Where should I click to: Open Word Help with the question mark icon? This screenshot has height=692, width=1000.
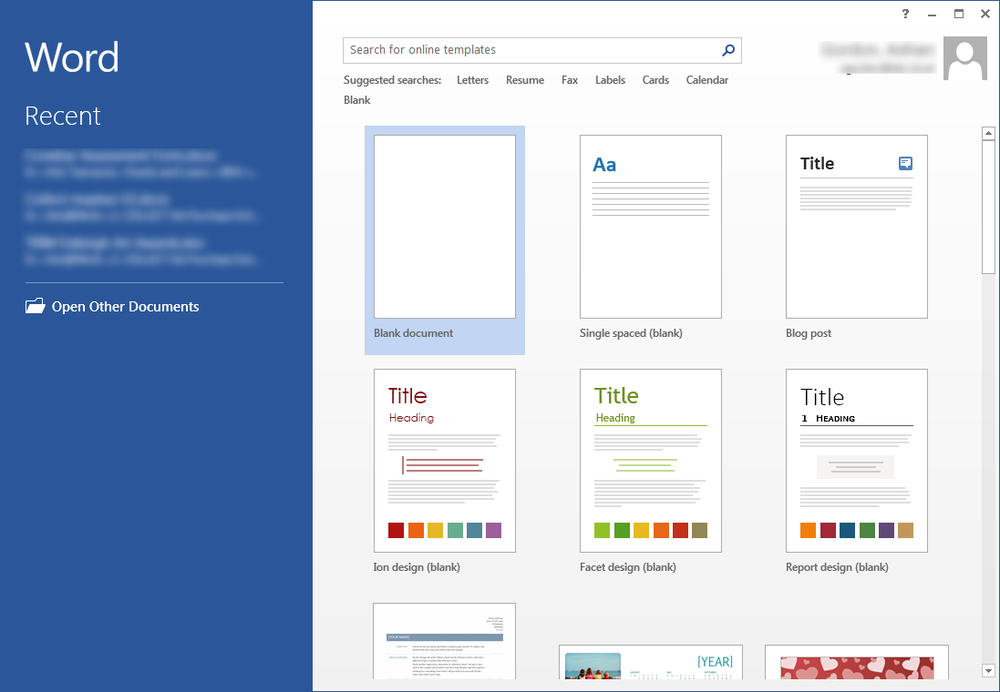(906, 14)
